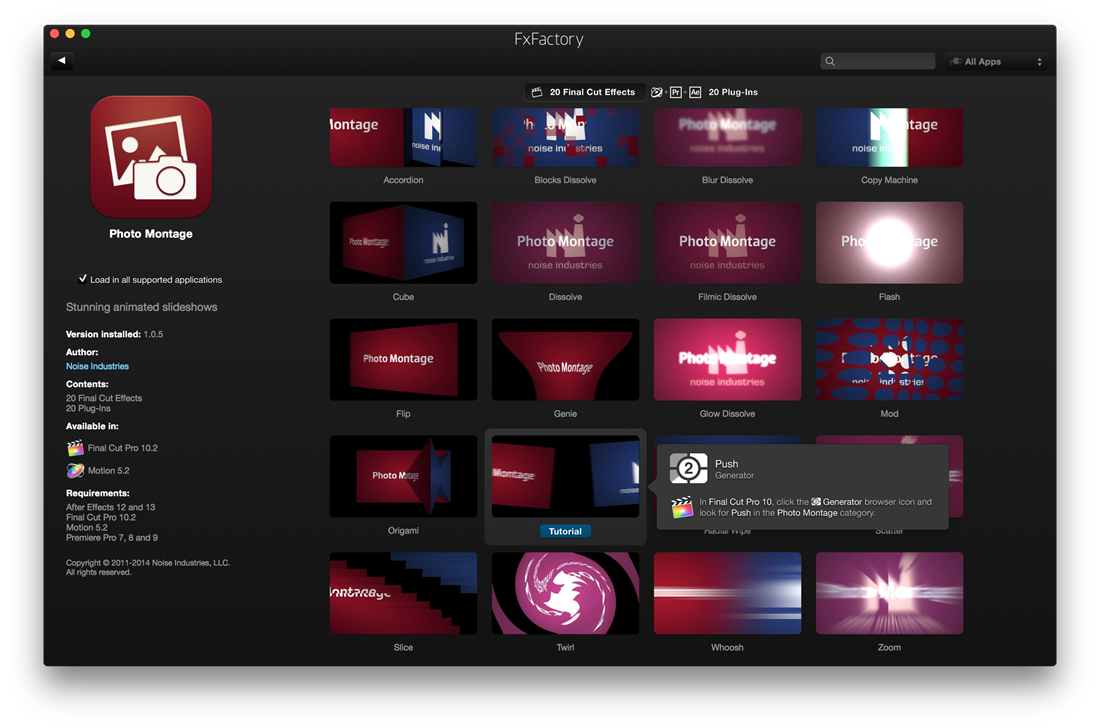
Task: Click the Accordion caption label
Action: pos(403,180)
